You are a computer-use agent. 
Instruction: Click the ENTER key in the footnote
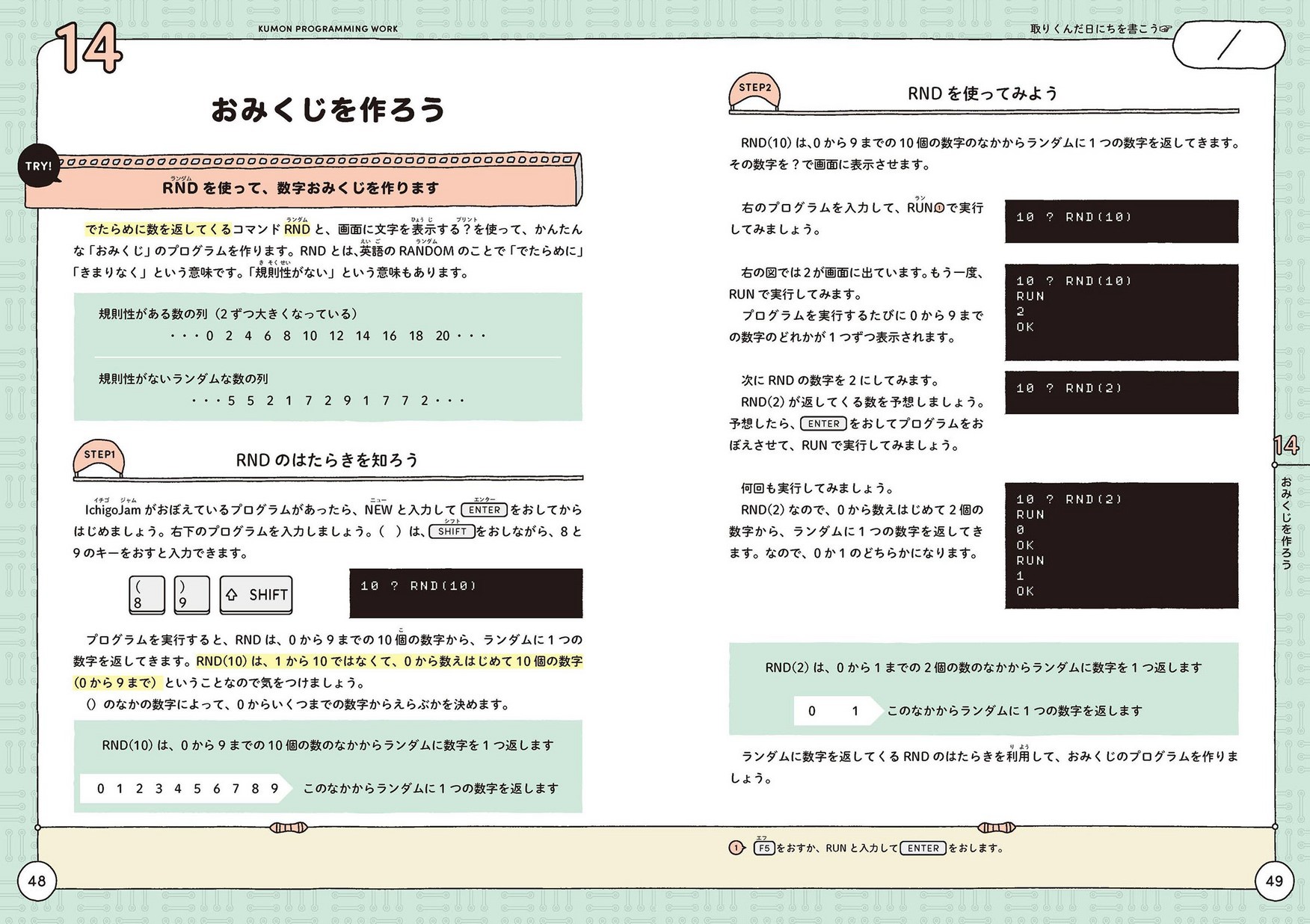923,848
